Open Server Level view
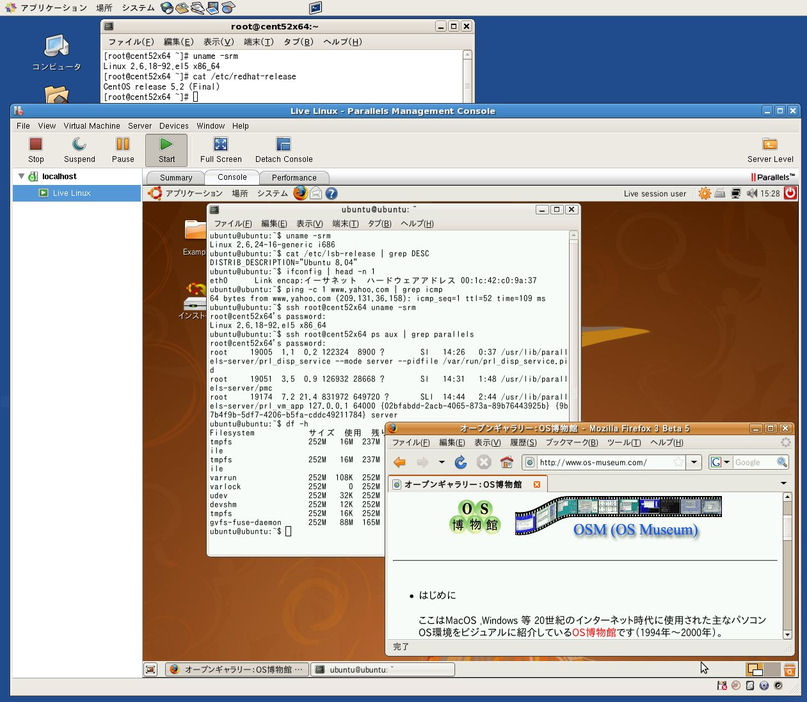The width and height of the screenshot is (807, 702). (770, 150)
